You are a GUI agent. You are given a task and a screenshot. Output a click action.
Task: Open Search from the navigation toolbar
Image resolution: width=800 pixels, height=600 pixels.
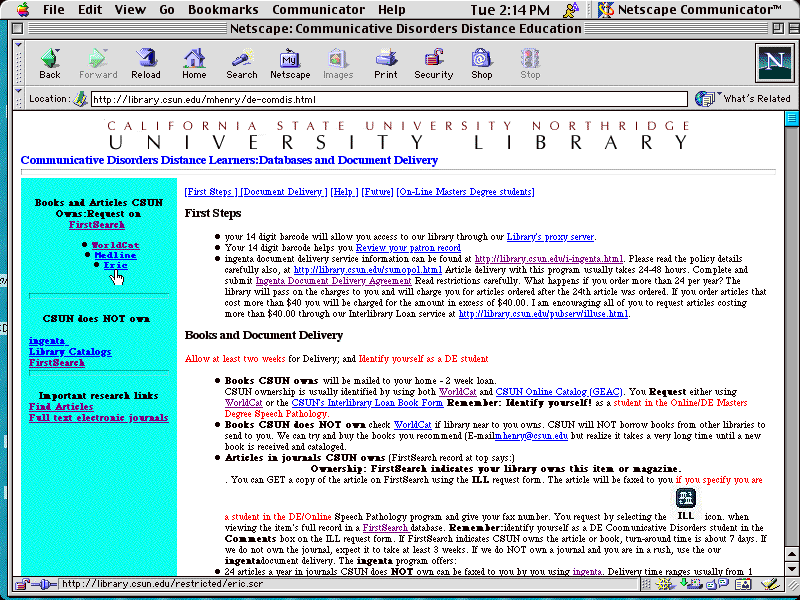coord(242,63)
